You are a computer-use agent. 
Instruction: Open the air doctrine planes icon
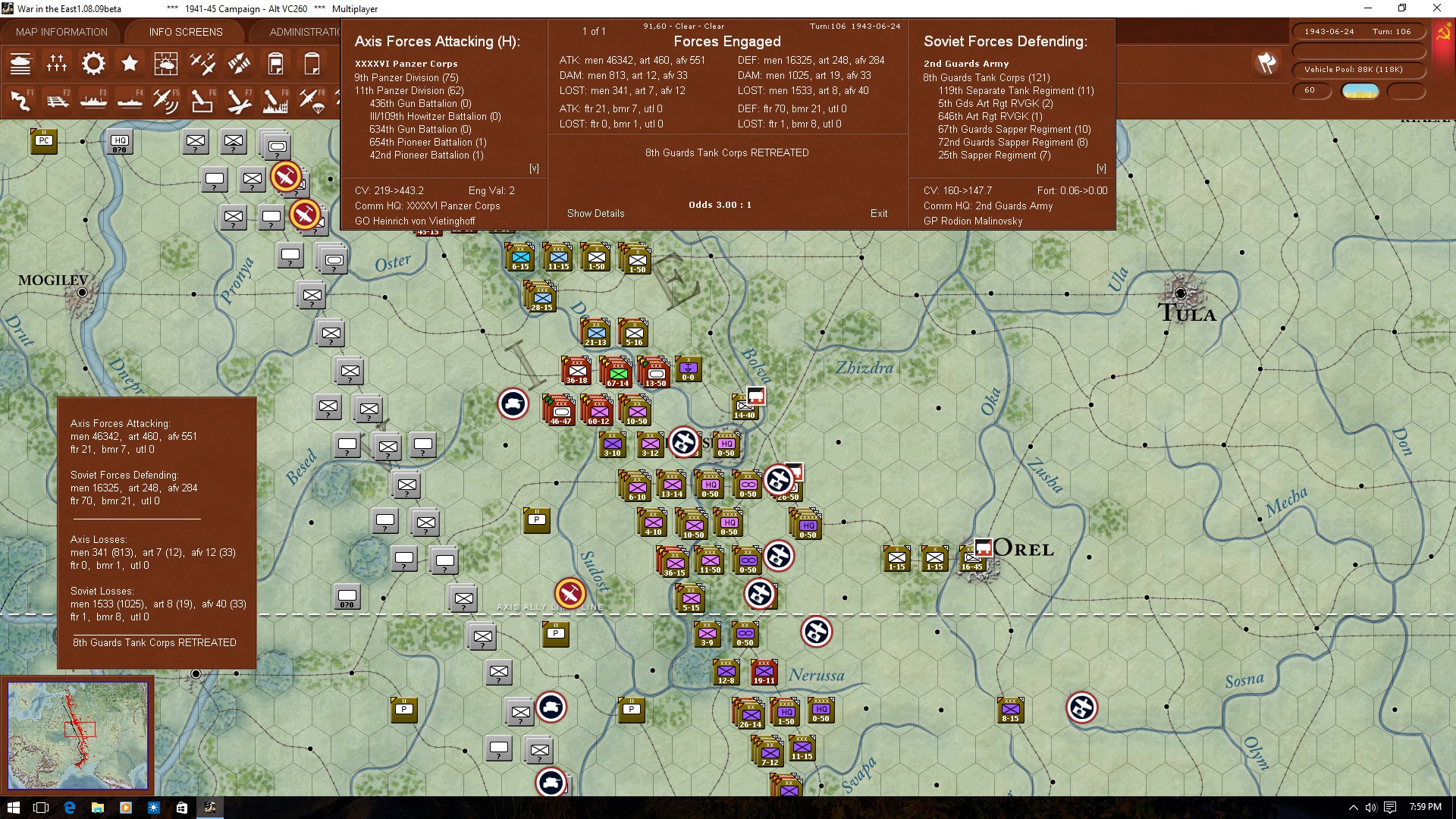point(202,64)
